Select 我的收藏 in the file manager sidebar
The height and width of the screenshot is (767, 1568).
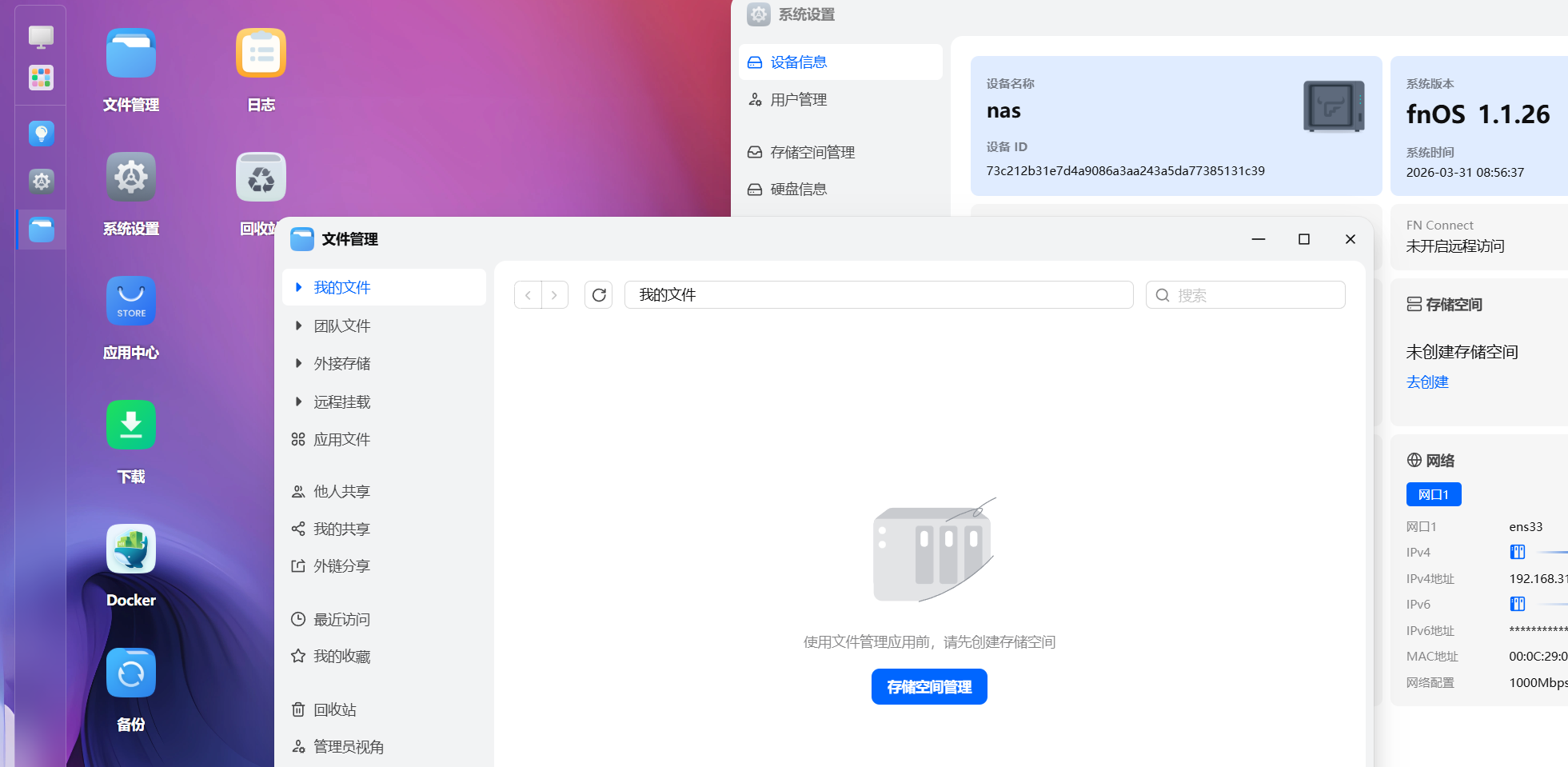point(341,656)
